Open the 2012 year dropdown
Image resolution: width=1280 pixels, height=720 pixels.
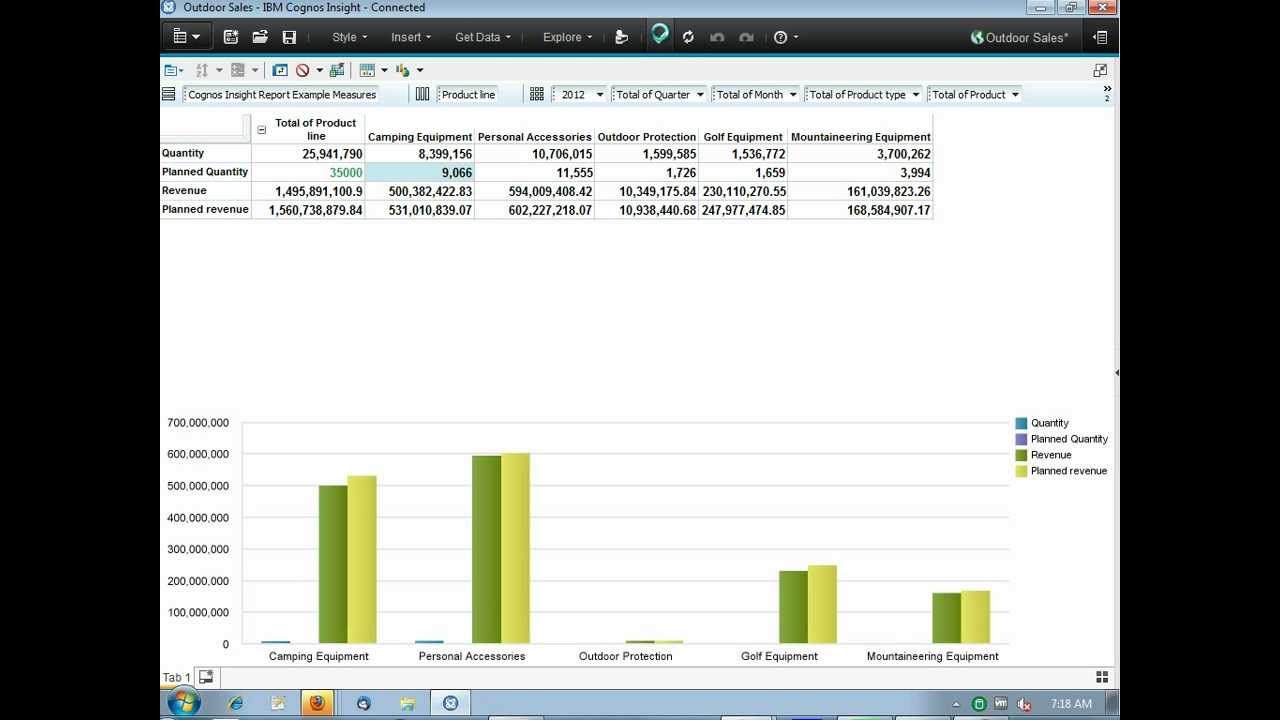(x=581, y=94)
